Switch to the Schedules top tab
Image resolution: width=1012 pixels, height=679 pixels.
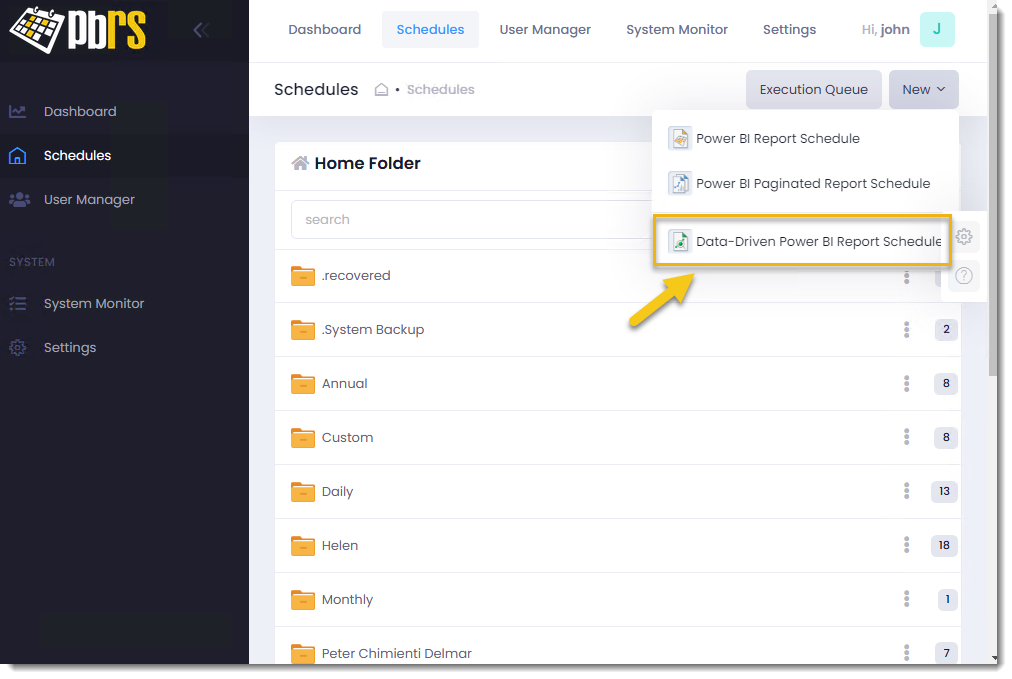tap(430, 30)
